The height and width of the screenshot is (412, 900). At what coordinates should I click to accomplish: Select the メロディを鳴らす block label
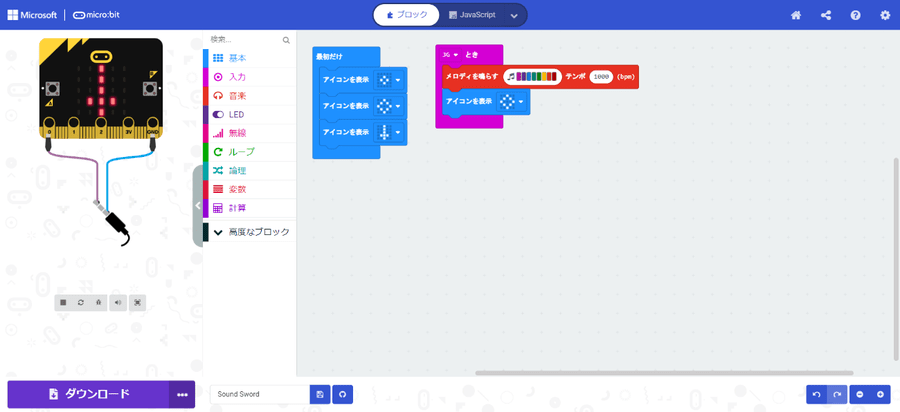point(472,76)
